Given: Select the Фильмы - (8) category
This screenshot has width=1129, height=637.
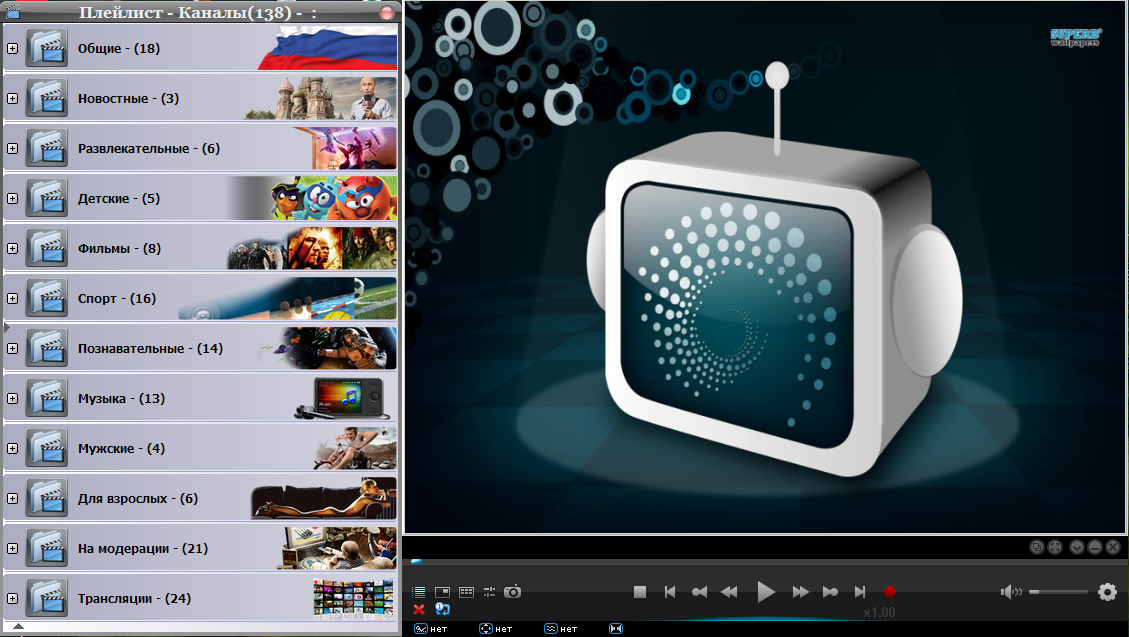Looking at the screenshot, I should pyautogui.click(x=200, y=248).
